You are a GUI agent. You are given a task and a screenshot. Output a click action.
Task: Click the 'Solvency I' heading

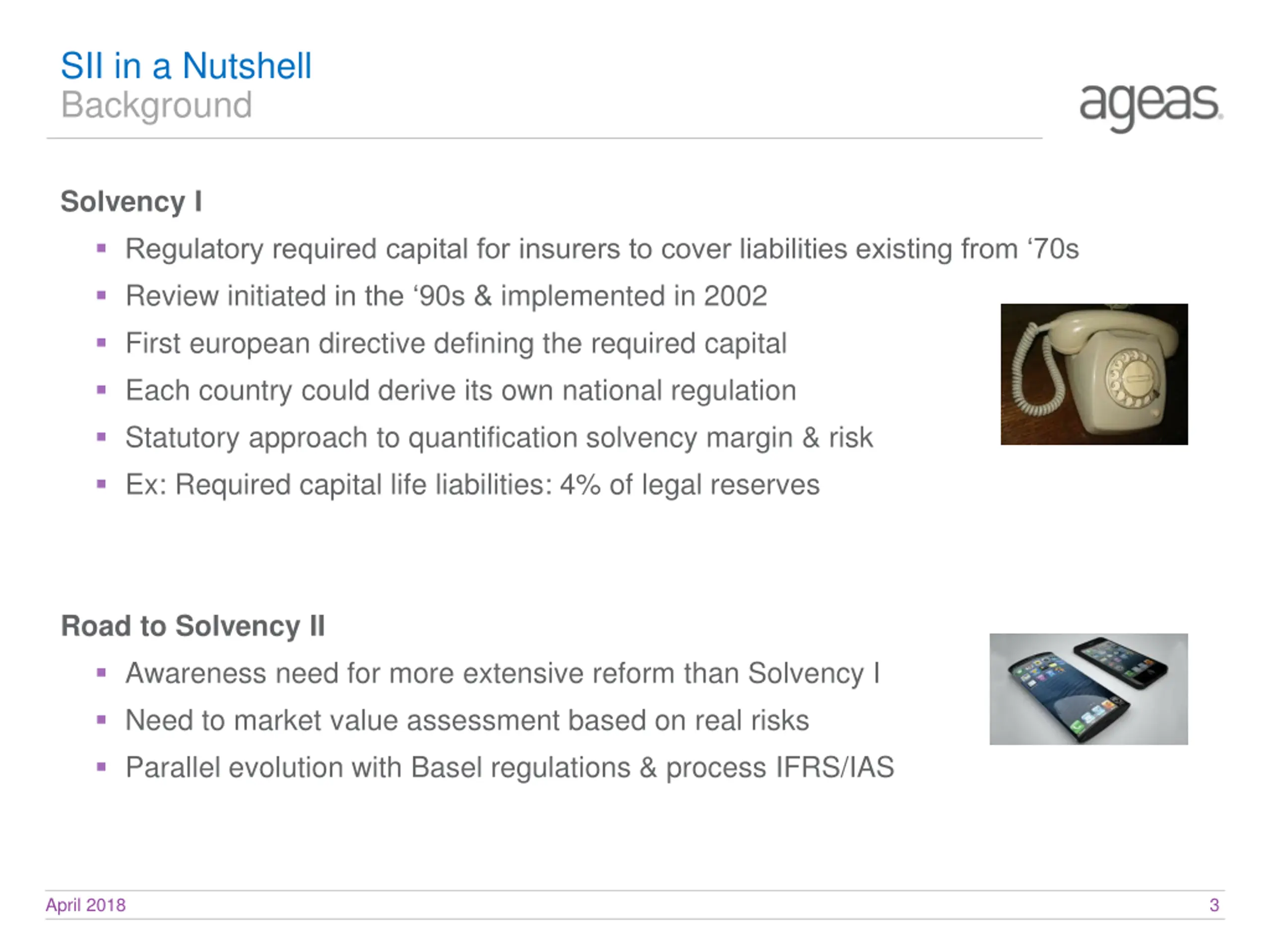point(131,201)
